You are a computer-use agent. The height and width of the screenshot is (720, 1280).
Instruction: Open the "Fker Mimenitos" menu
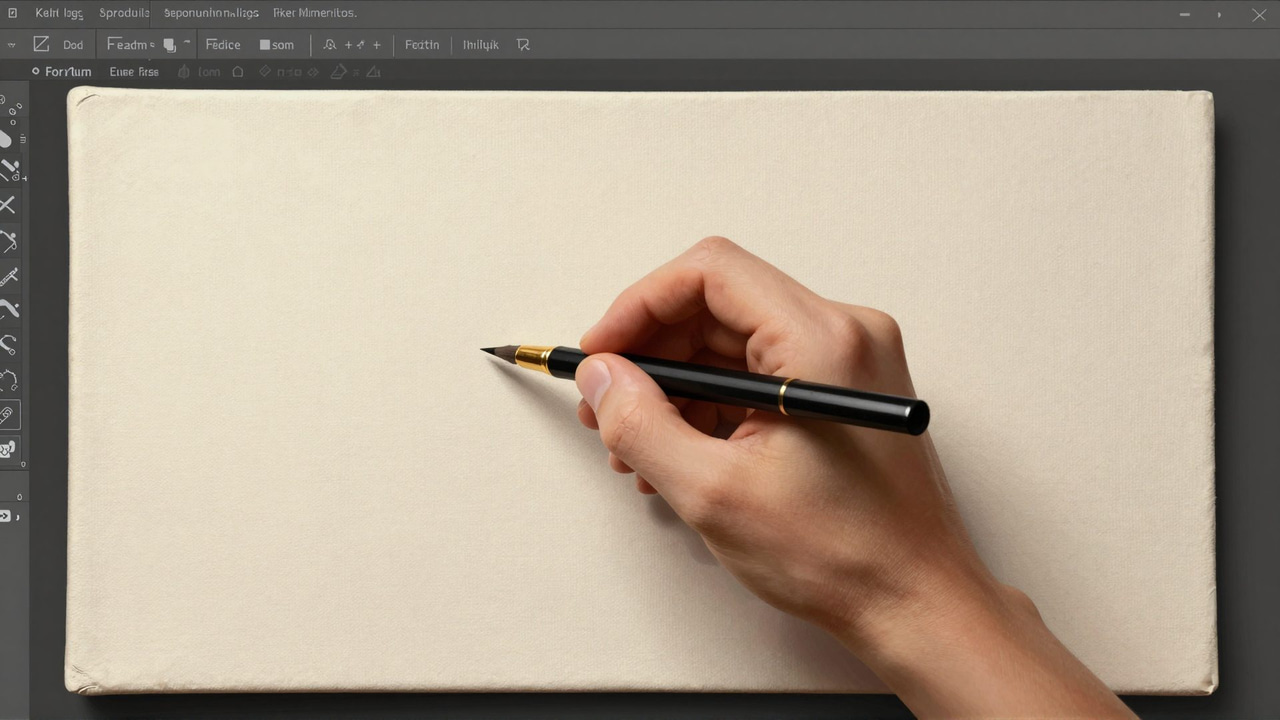click(314, 13)
